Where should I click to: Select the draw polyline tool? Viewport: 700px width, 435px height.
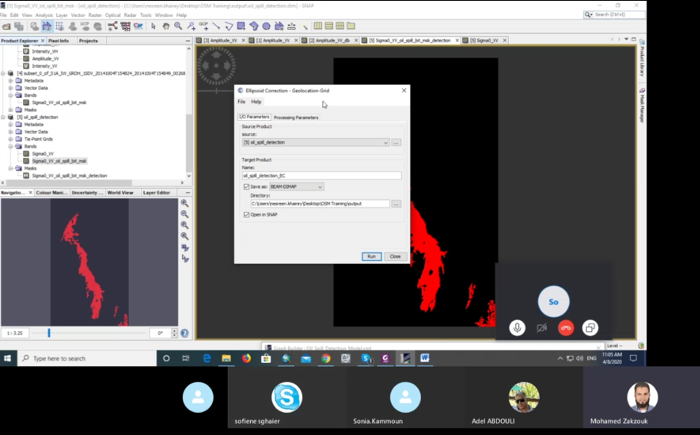(229, 26)
